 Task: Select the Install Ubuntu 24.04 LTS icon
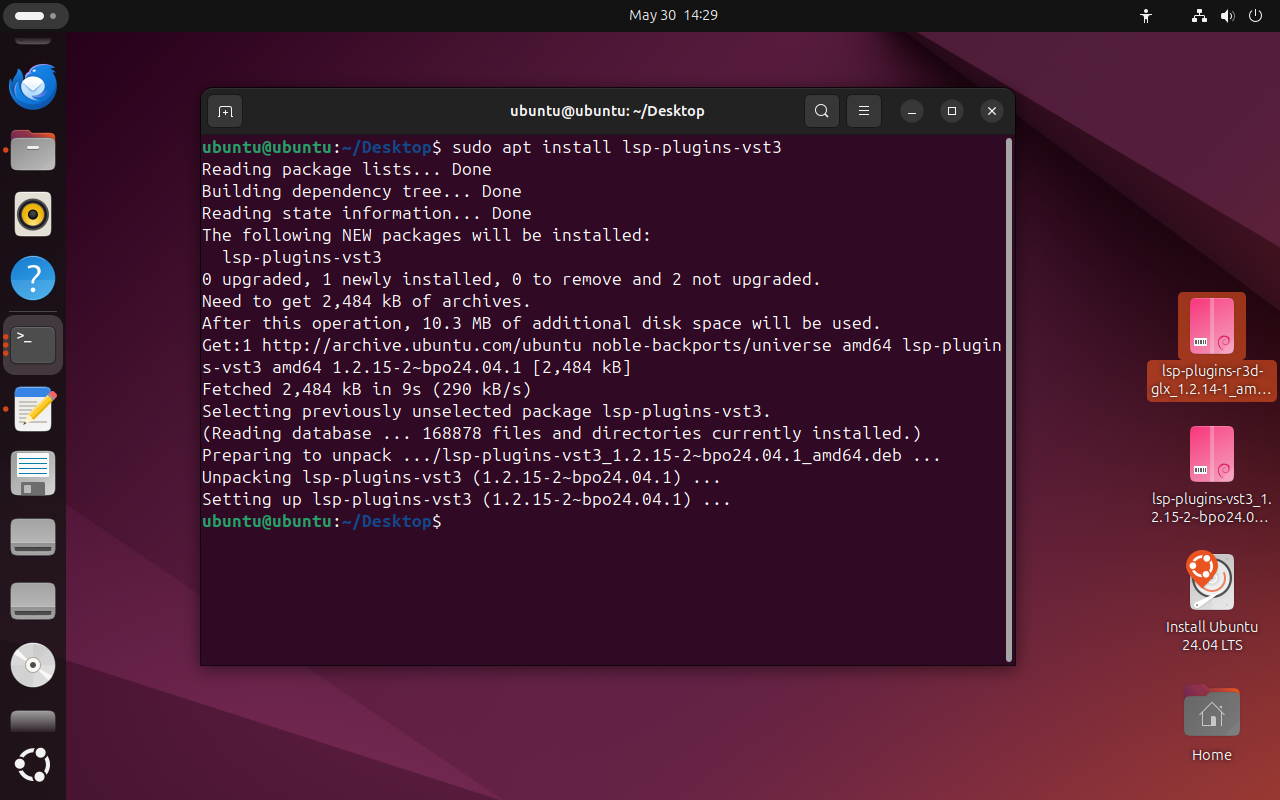(x=1212, y=602)
